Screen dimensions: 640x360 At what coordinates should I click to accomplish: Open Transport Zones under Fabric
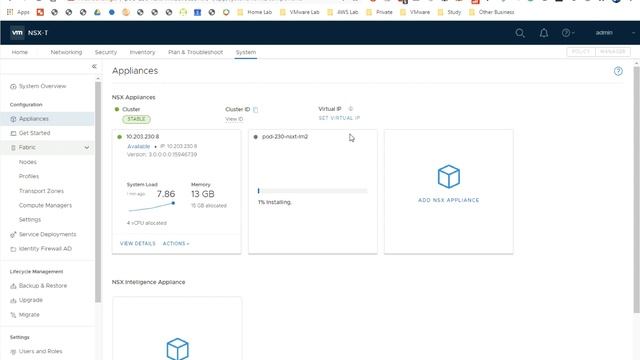click(41, 191)
